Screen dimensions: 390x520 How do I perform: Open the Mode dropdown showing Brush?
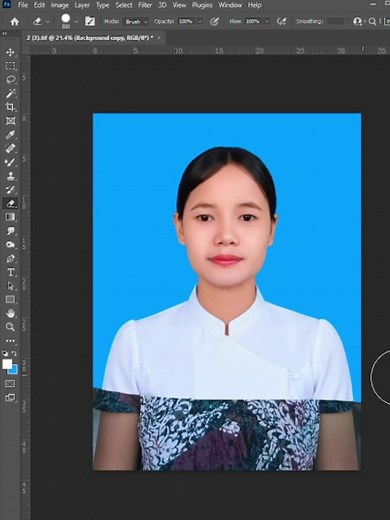click(x=136, y=22)
